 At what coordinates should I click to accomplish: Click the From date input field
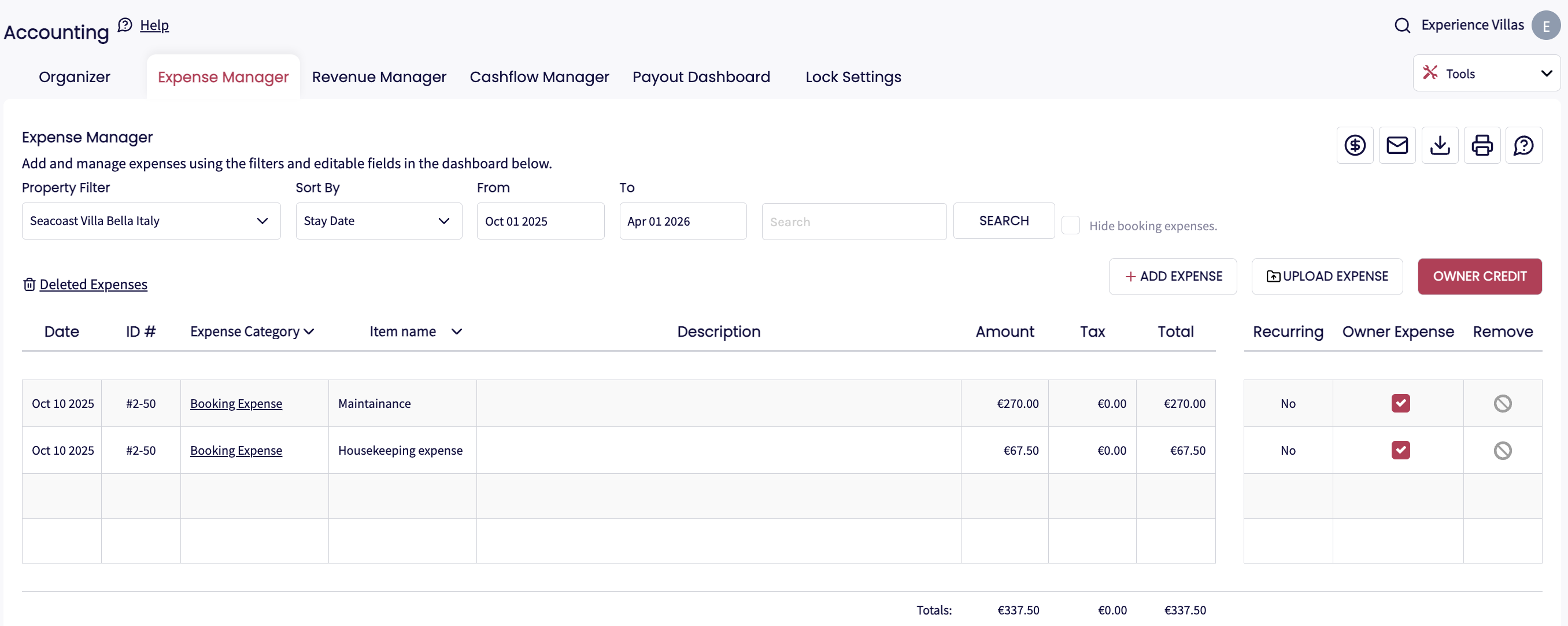point(540,221)
